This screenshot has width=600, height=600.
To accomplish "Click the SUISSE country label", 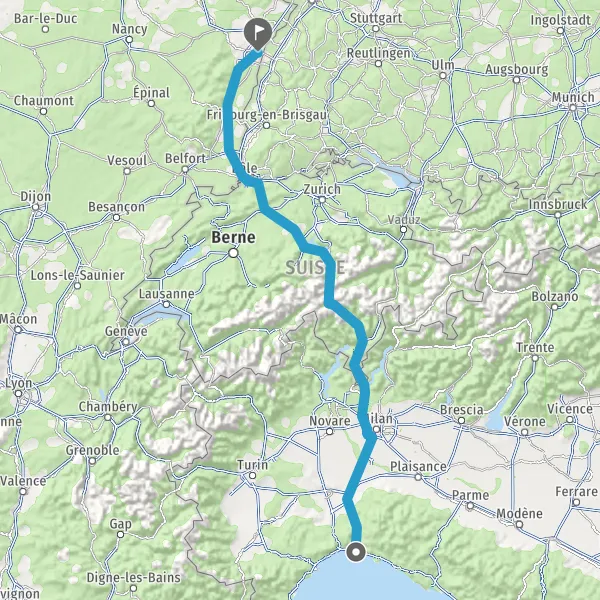I will tap(315, 268).
